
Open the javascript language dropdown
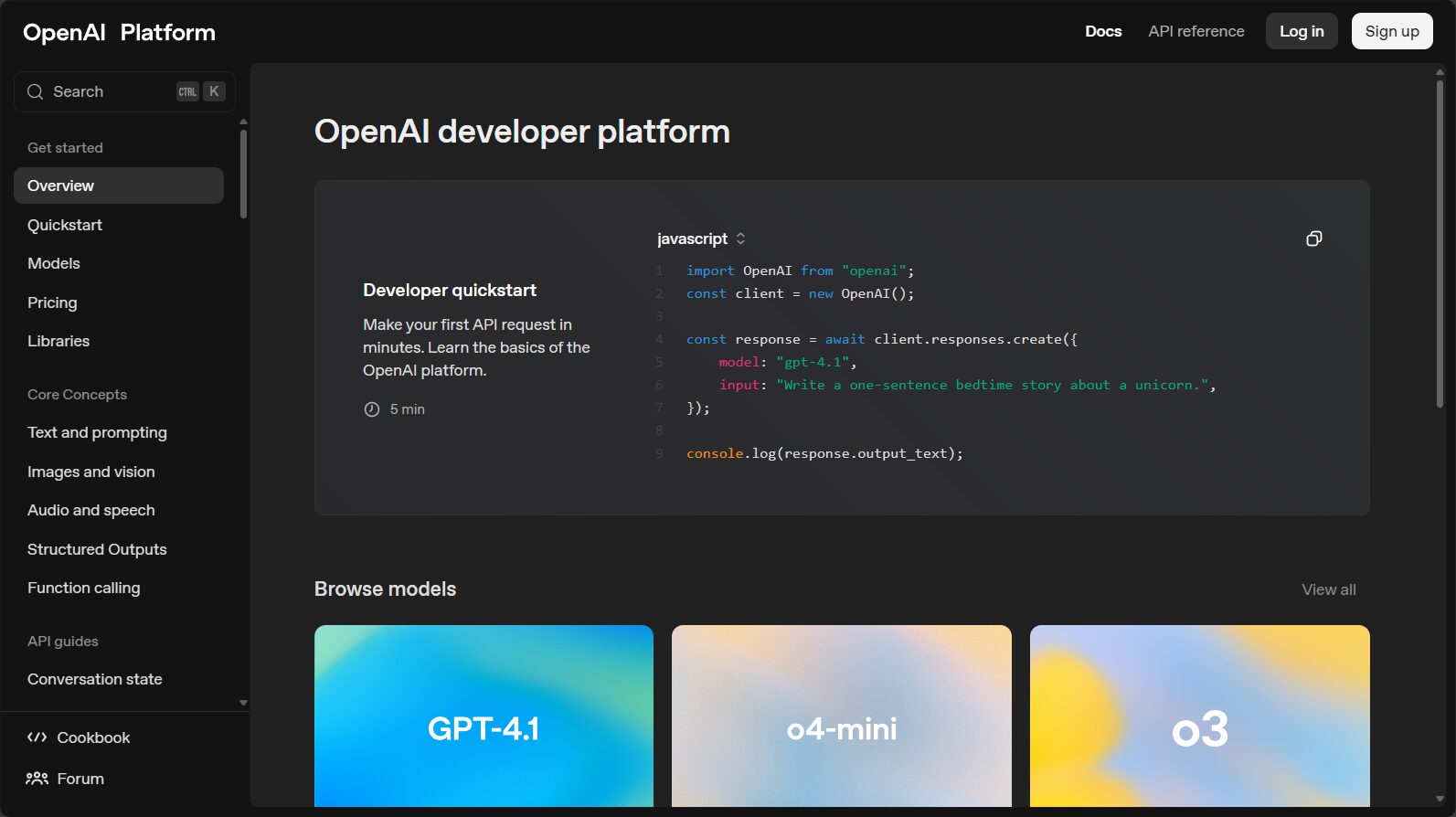(x=701, y=239)
